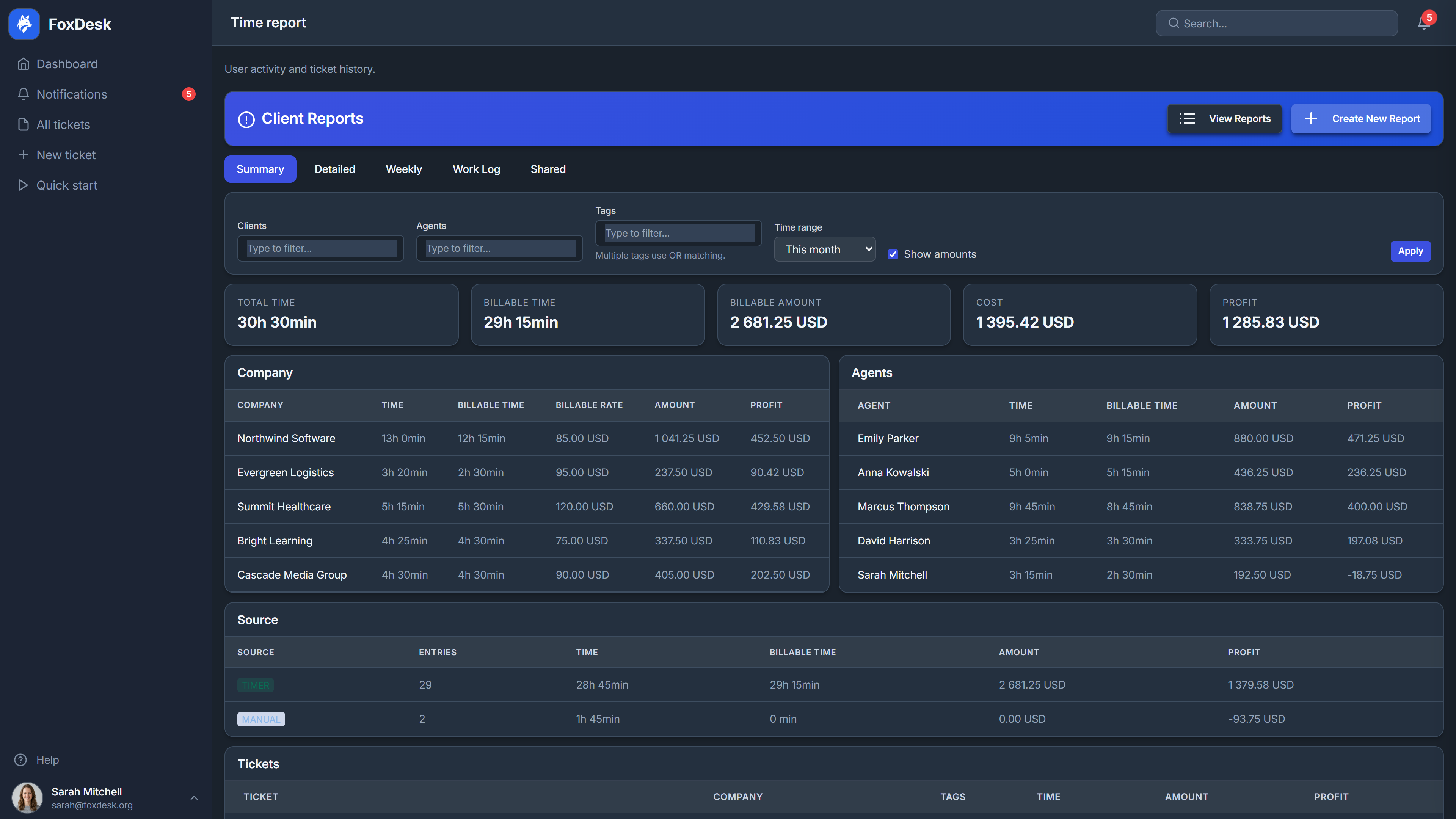
Task: Click the Quick start play icon
Action: coord(23,185)
